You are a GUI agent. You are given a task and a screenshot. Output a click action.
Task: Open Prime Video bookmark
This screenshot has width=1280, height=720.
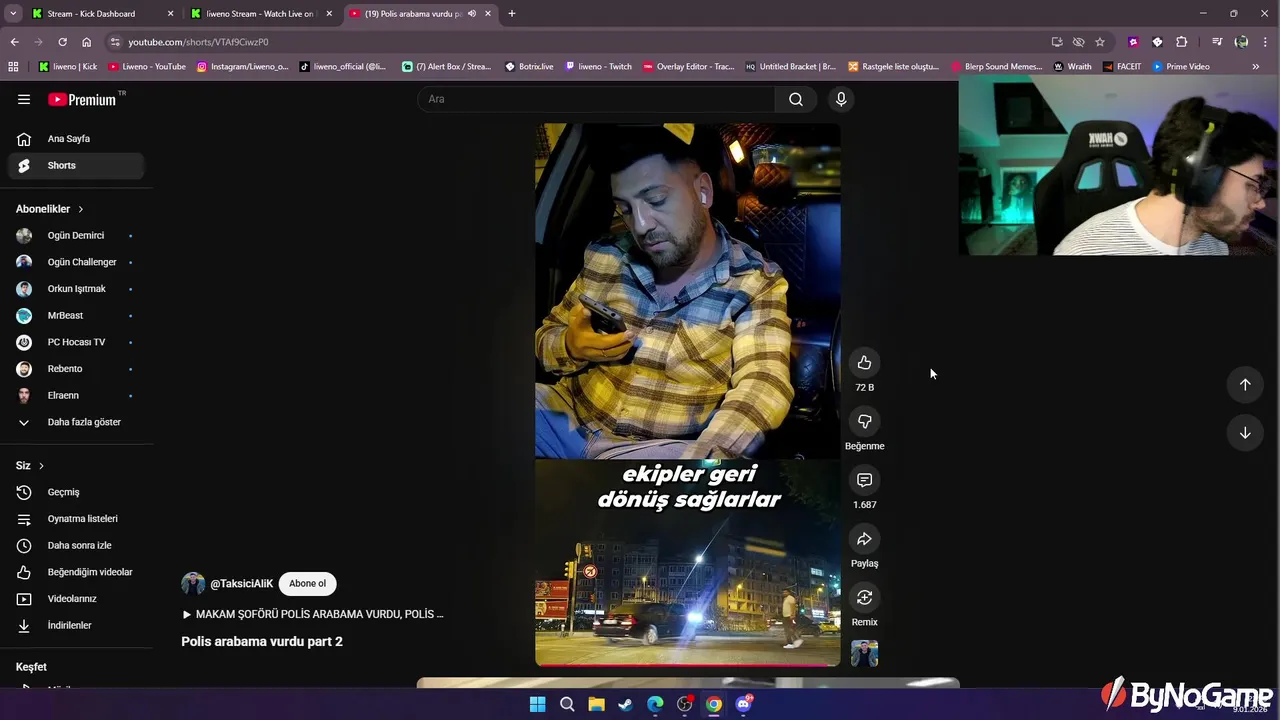click(1181, 67)
